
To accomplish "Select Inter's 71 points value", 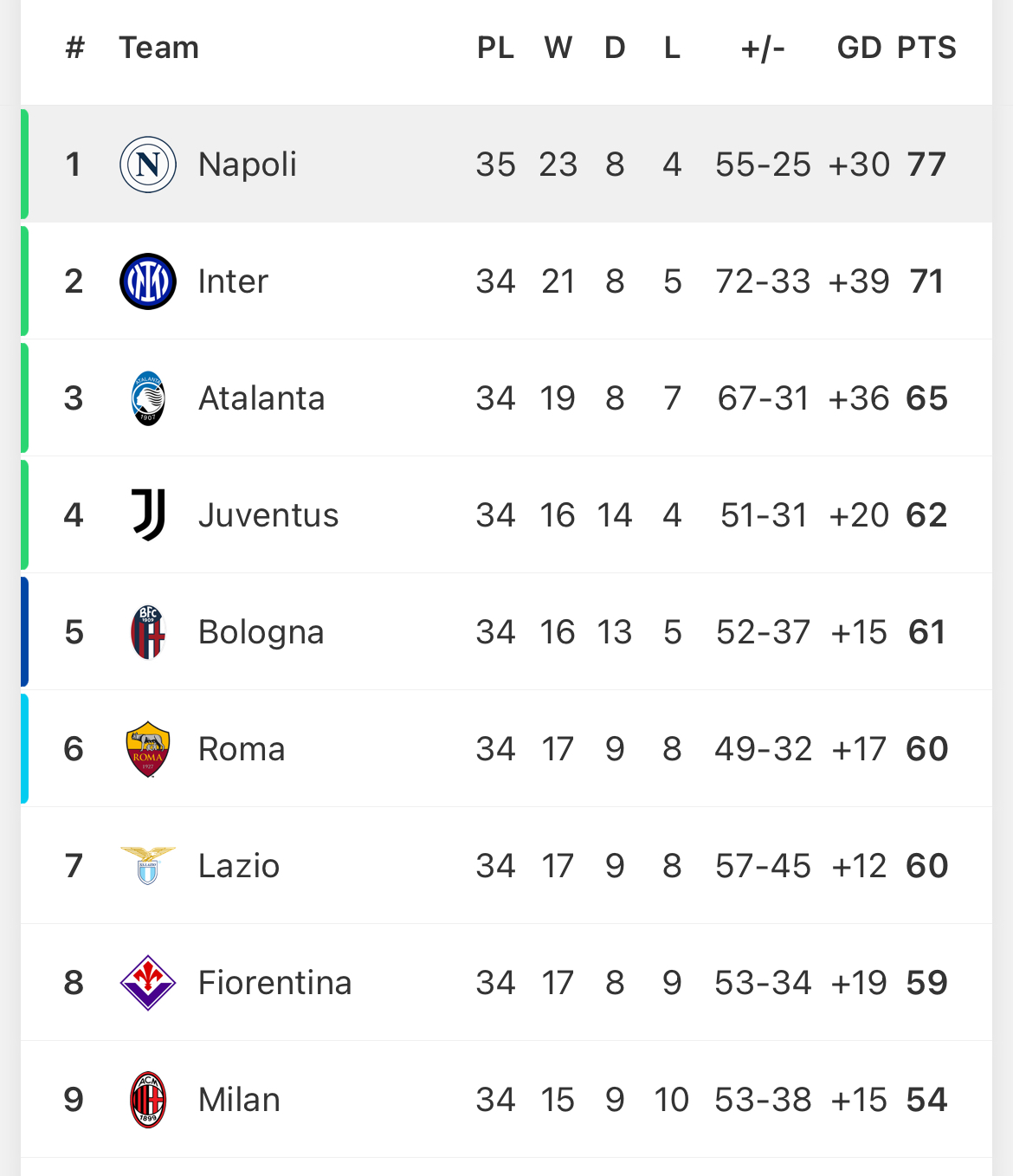I will pos(926,281).
